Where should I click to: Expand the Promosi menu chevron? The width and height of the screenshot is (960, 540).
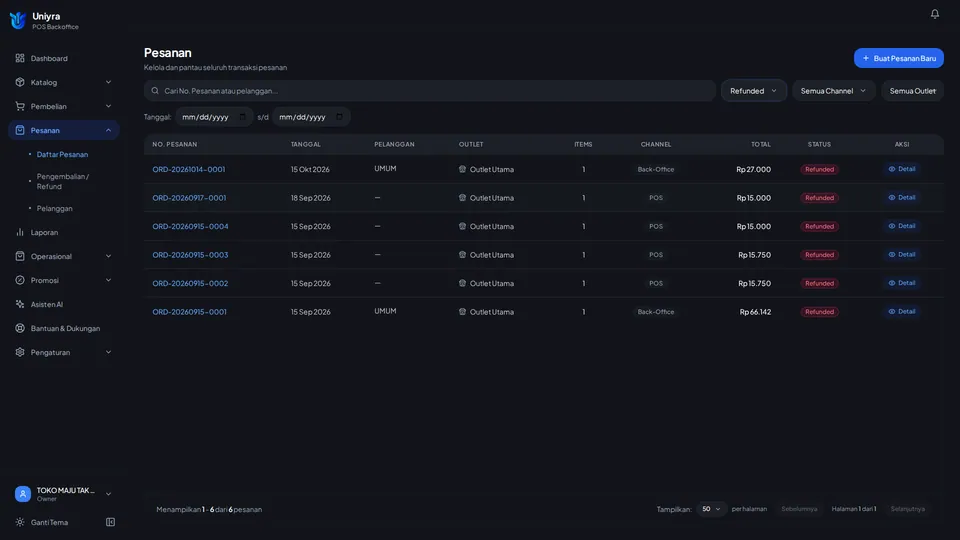click(x=108, y=280)
